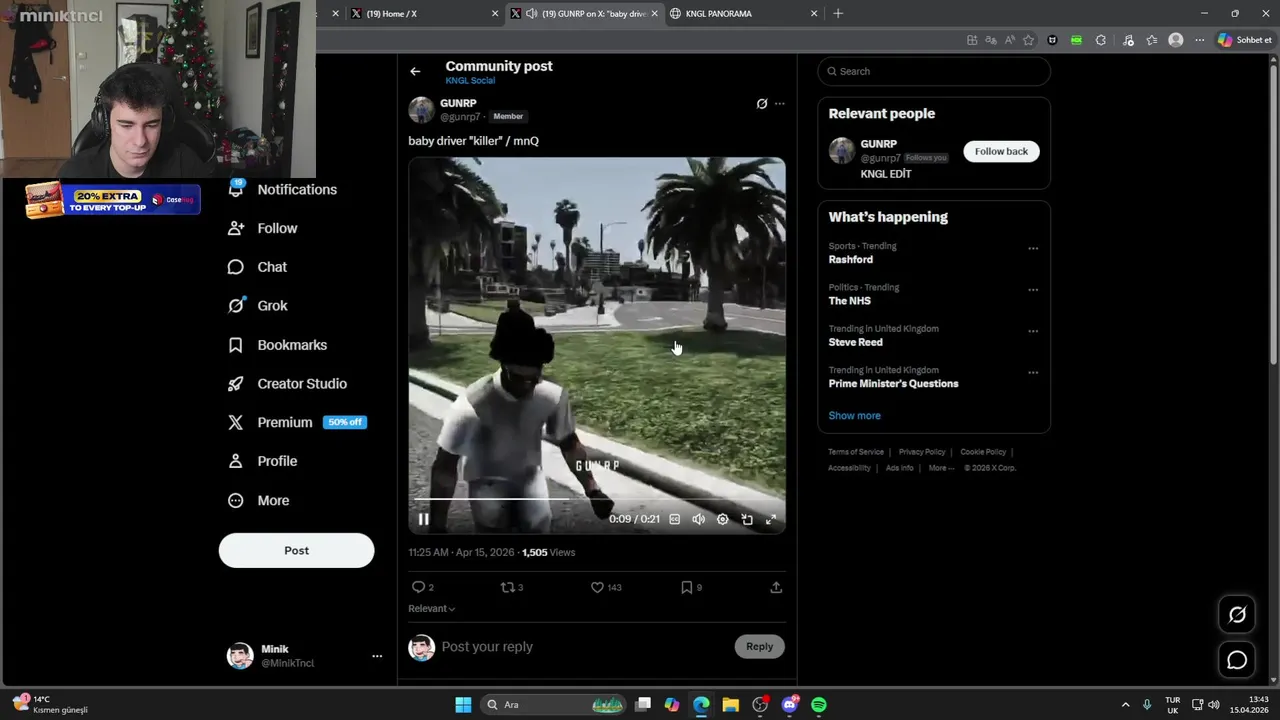Click Follow back for GUNRP
The width and height of the screenshot is (1280, 720).
click(x=1001, y=151)
